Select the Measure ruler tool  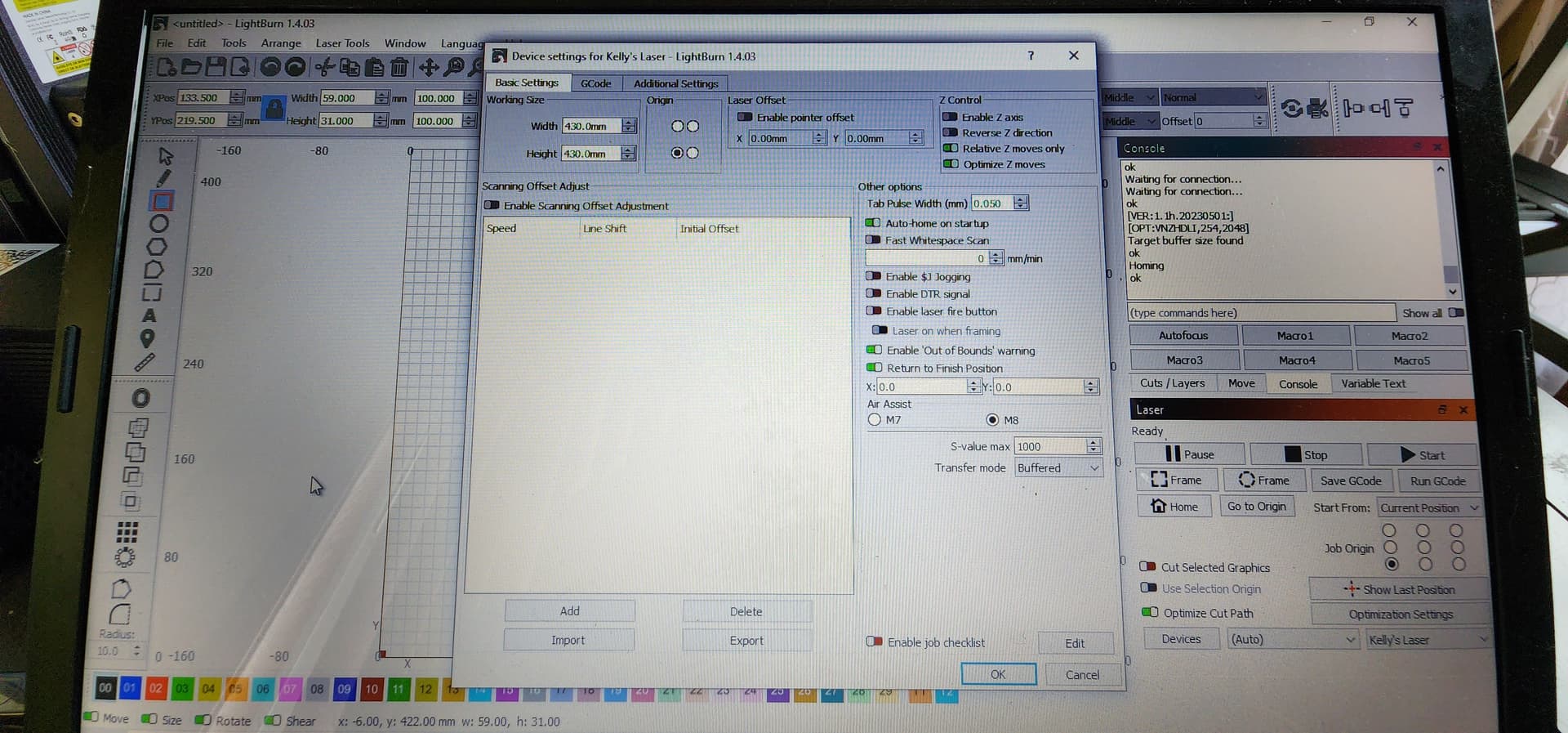[145, 362]
